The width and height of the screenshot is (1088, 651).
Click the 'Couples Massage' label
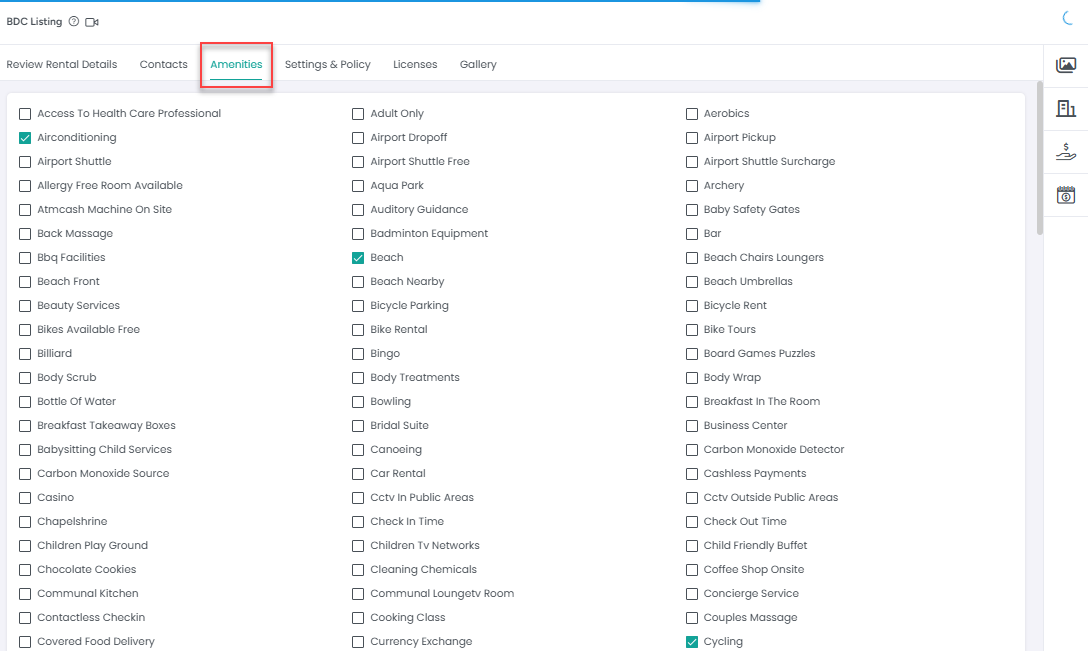[x=750, y=617]
